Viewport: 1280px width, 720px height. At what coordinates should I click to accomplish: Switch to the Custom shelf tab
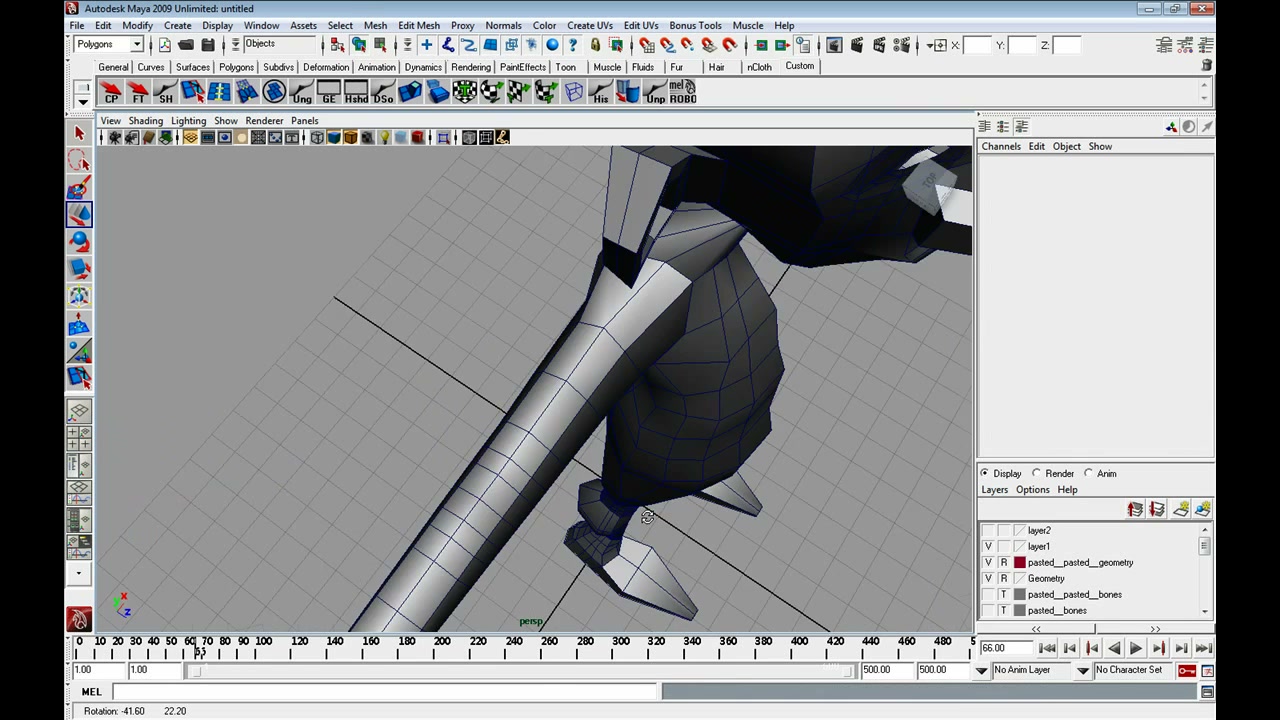(x=799, y=66)
